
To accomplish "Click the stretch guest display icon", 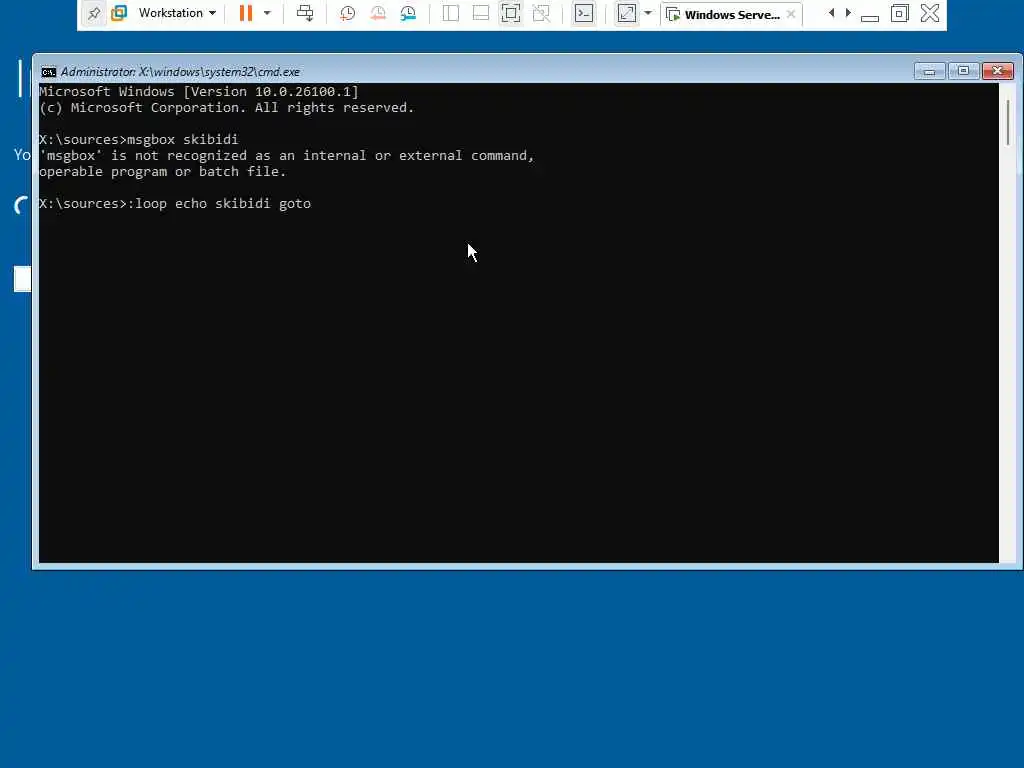I will click(626, 13).
